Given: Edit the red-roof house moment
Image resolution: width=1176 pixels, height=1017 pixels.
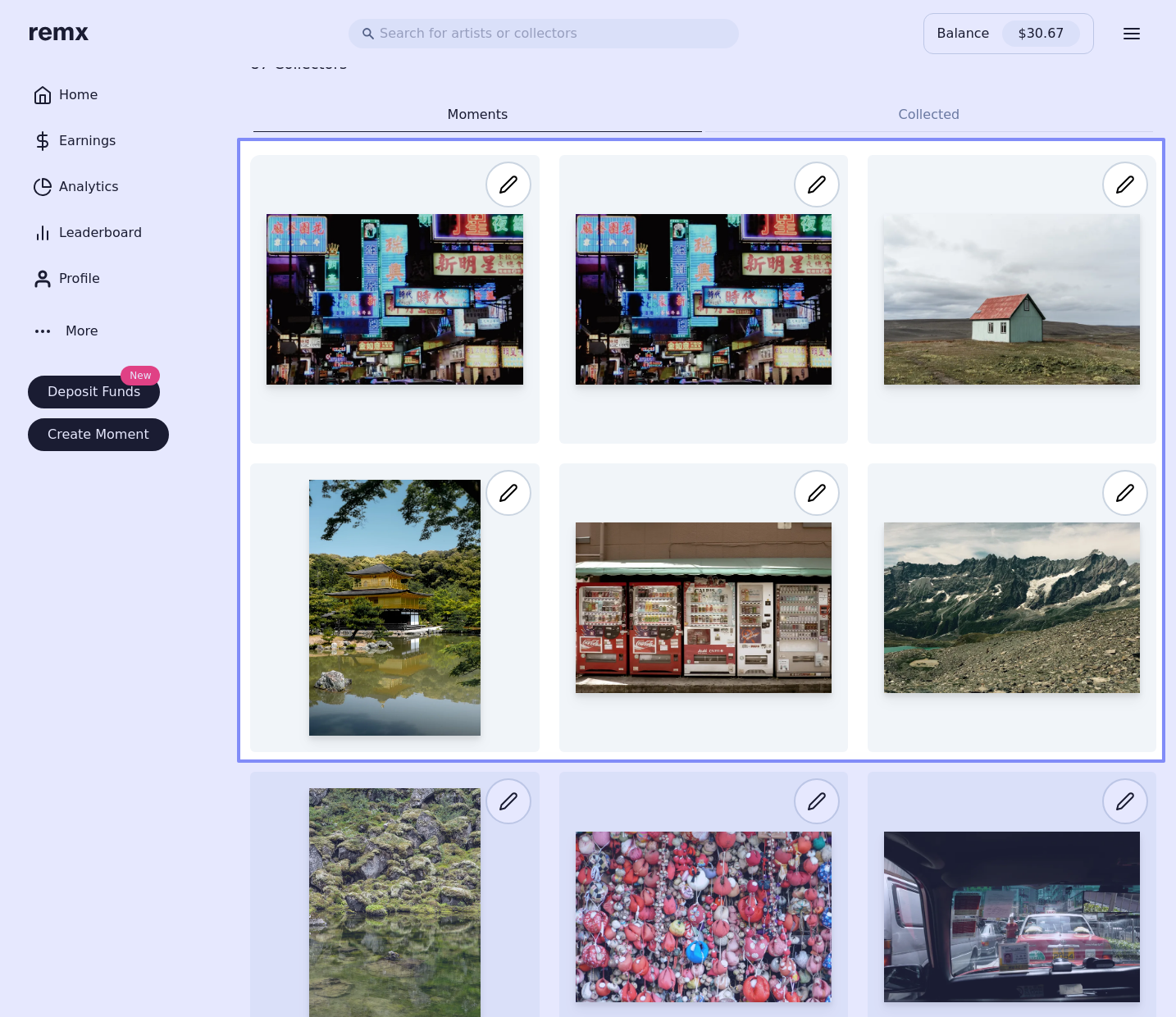Looking at the screenshot, I should pos(1124,185).
